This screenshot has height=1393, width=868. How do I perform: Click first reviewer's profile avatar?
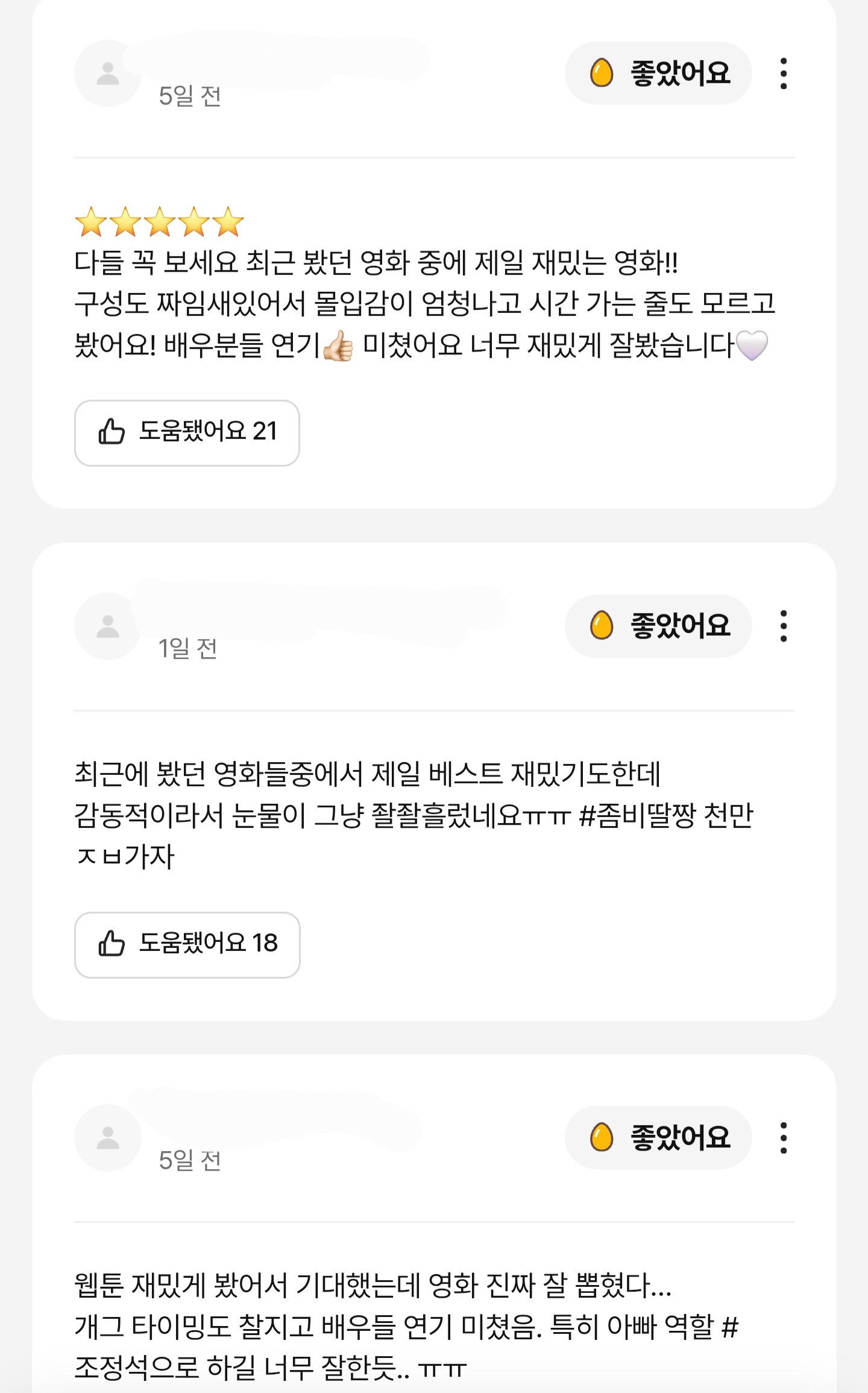[x=108, y=74]
